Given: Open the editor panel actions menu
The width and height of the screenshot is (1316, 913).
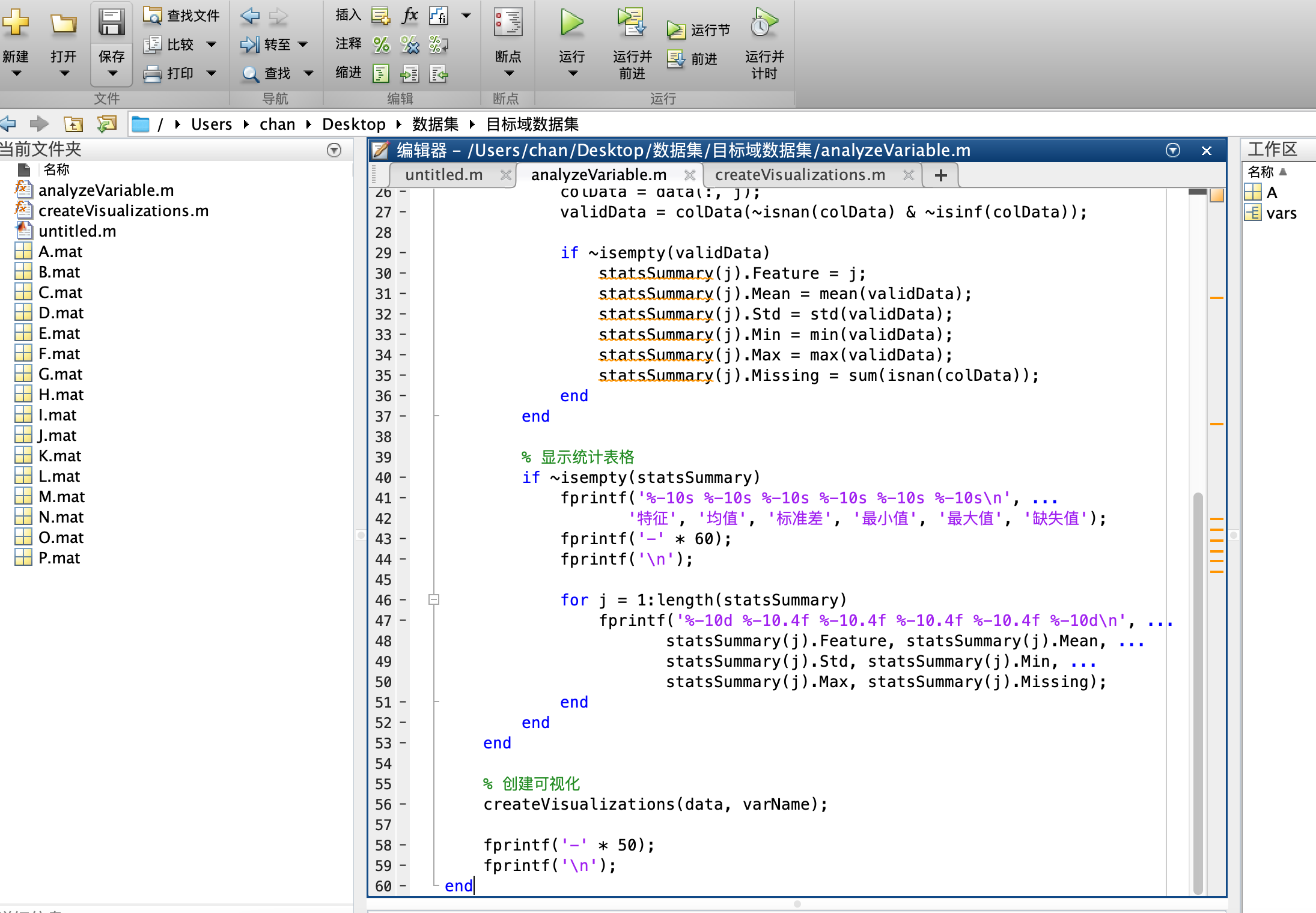Looking at the screenshot, I should tap(1173, 150).
